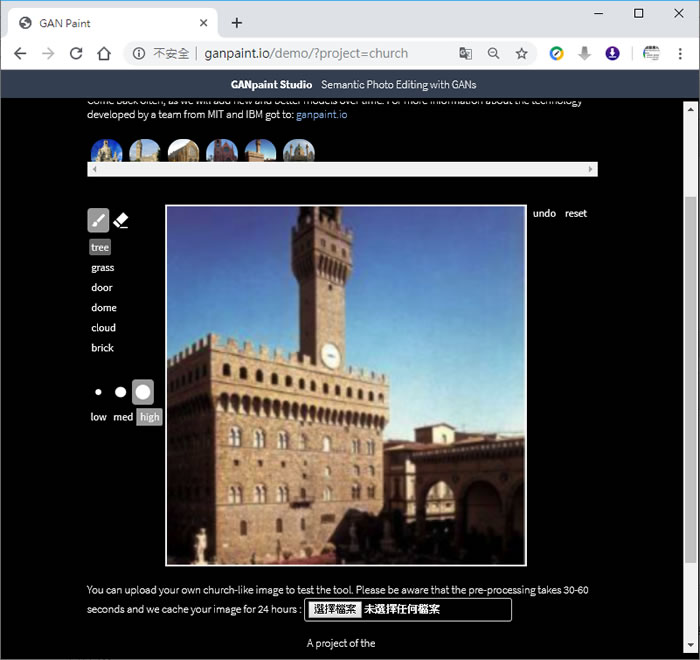The width and height of the screenshot is (700, 660).
Task: Select the brick paint feature
Action: coord(102,348)
